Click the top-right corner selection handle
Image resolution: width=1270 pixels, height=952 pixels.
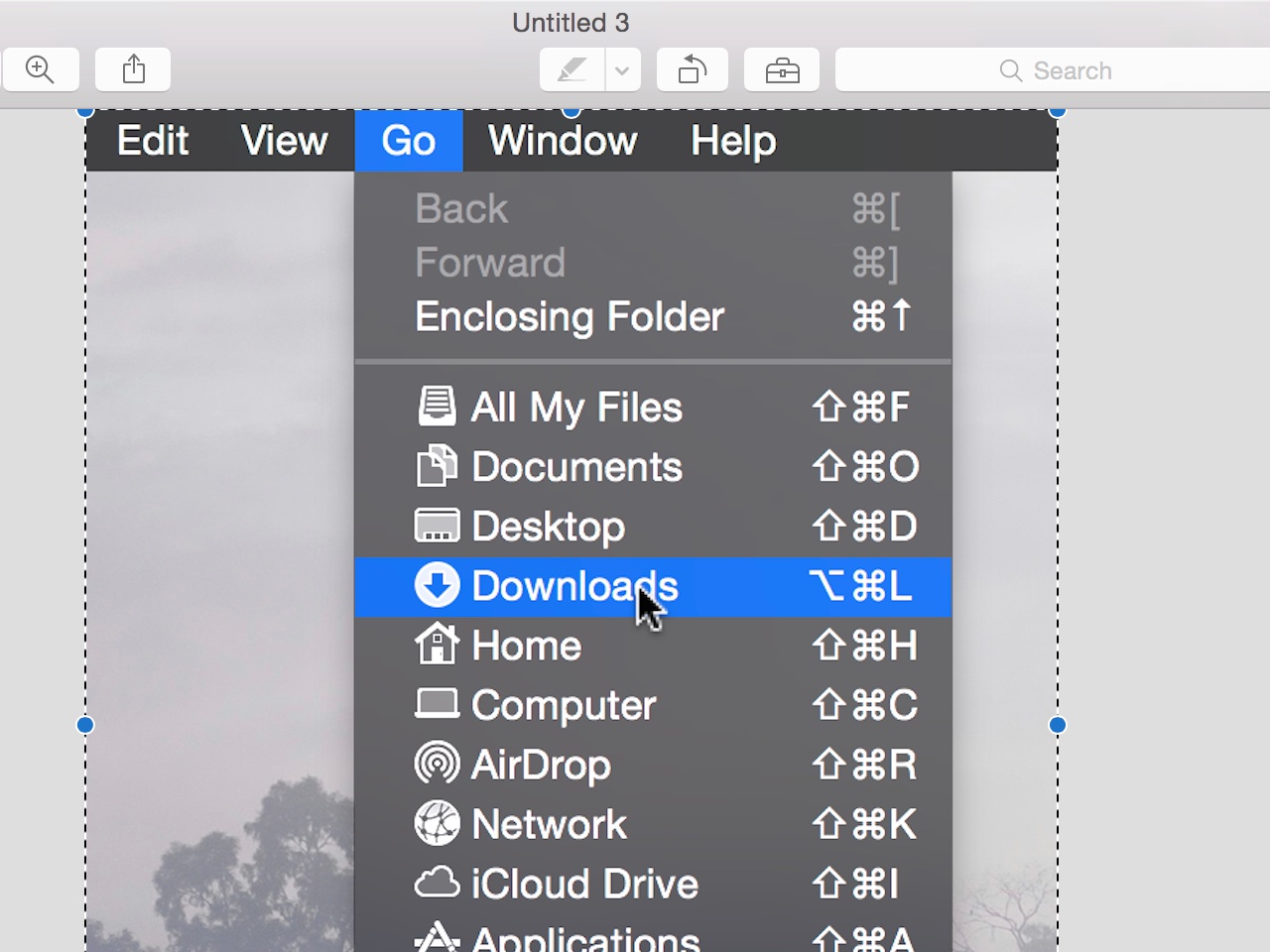pyautogui.click(x=1058, y=111)
